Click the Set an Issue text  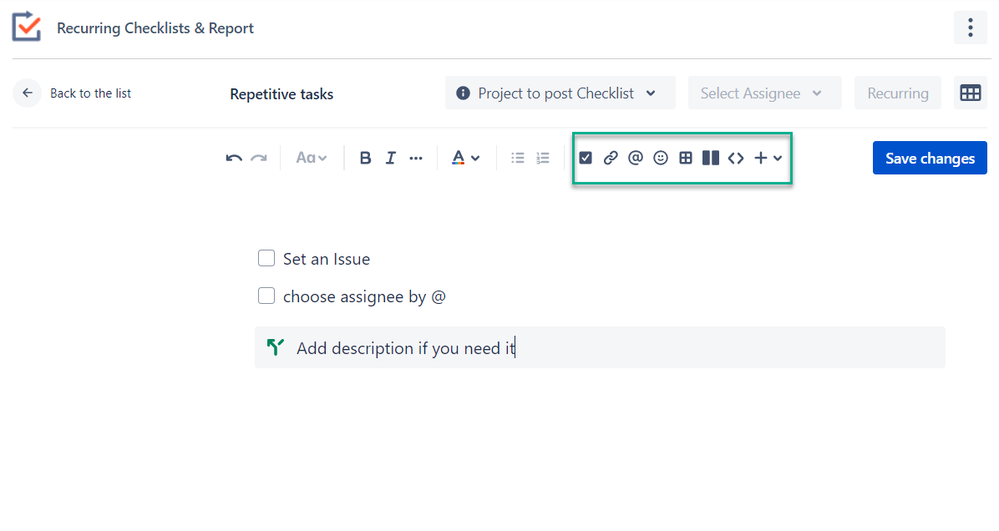(x=326, y=259)
